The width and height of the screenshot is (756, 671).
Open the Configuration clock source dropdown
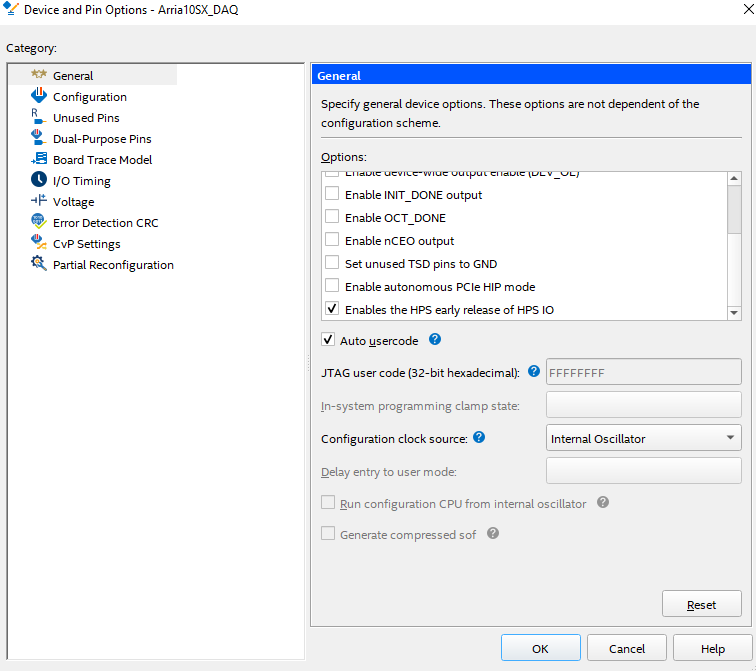[x=644, y=438]
